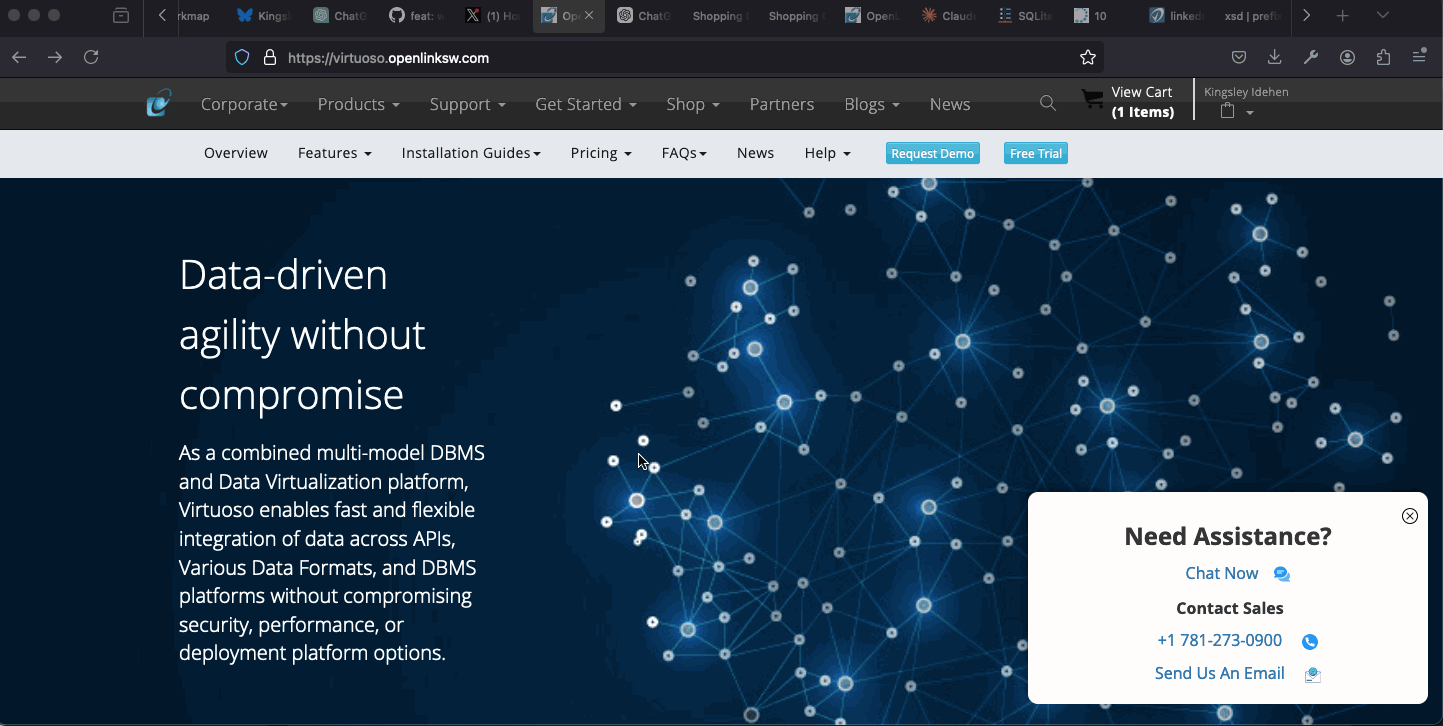Bookmark this page with the star icon
The height and width of the screenshot is (726, 1443).
(x=1088, y=58)
